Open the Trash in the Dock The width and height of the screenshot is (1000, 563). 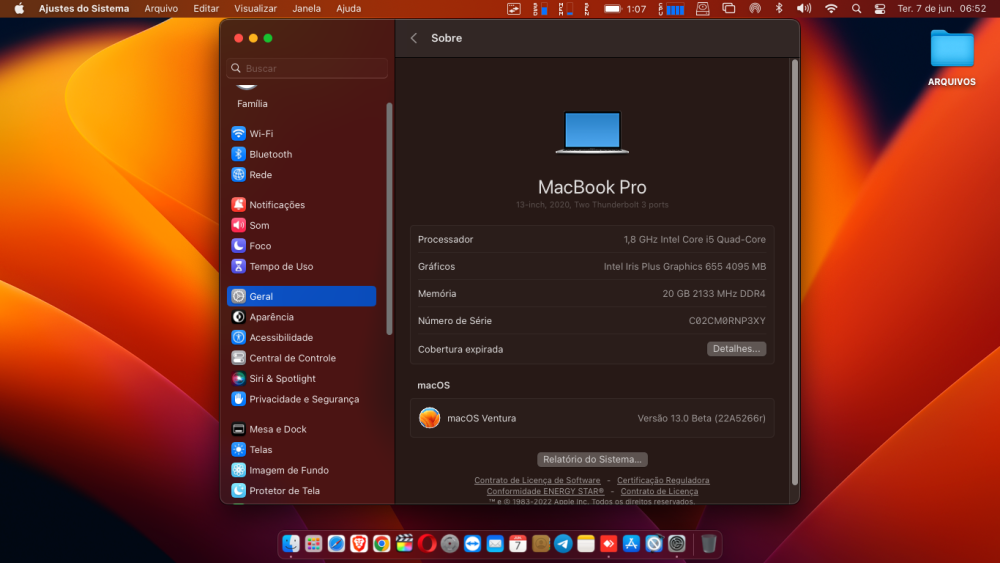(709, 543)
